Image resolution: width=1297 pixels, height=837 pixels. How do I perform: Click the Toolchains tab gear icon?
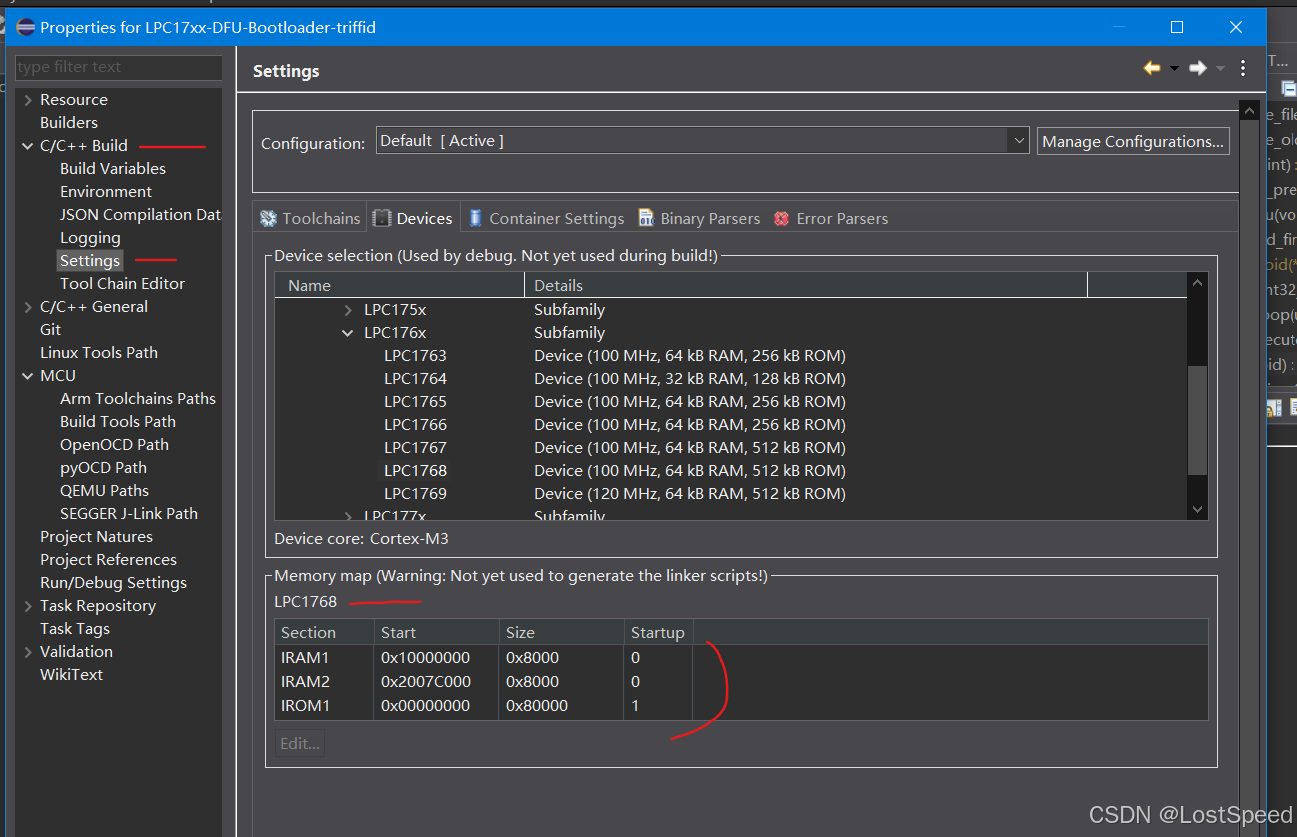[x=268, y=218]
